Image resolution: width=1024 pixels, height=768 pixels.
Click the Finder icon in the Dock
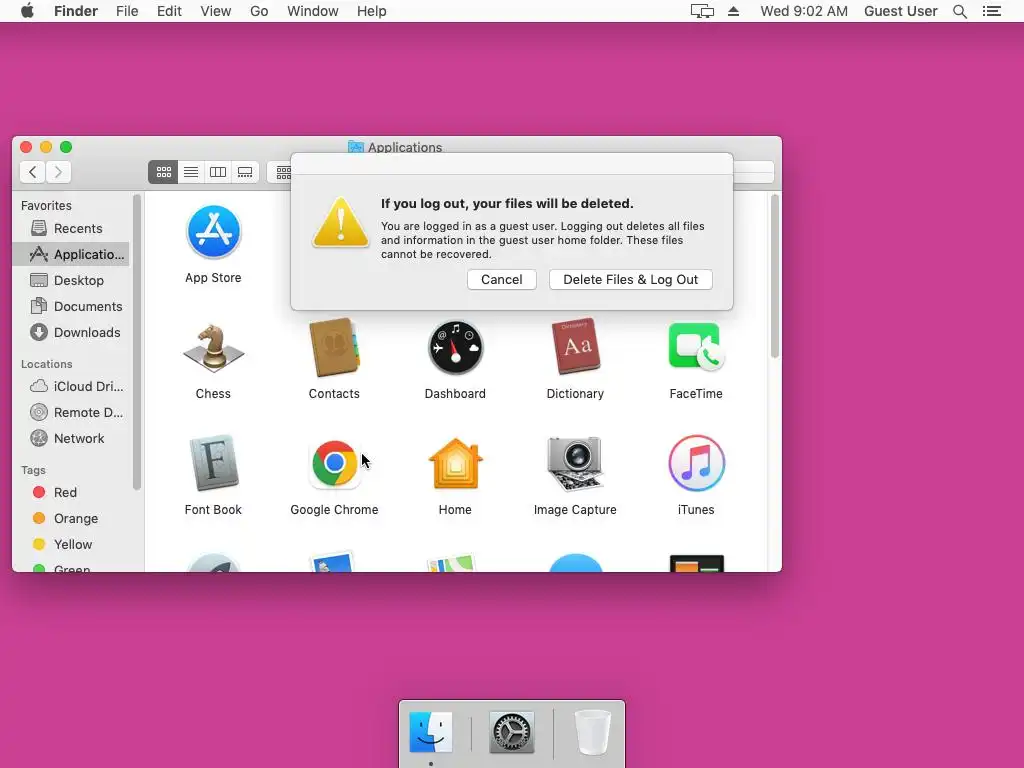431,733
